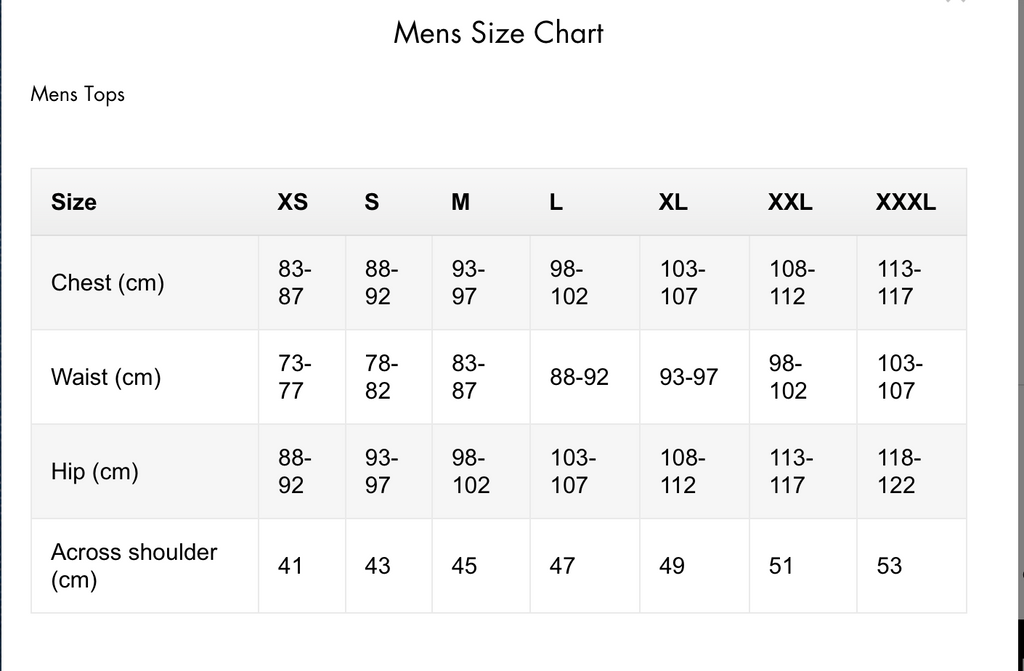Click the XL size column header

click(673, 202)
